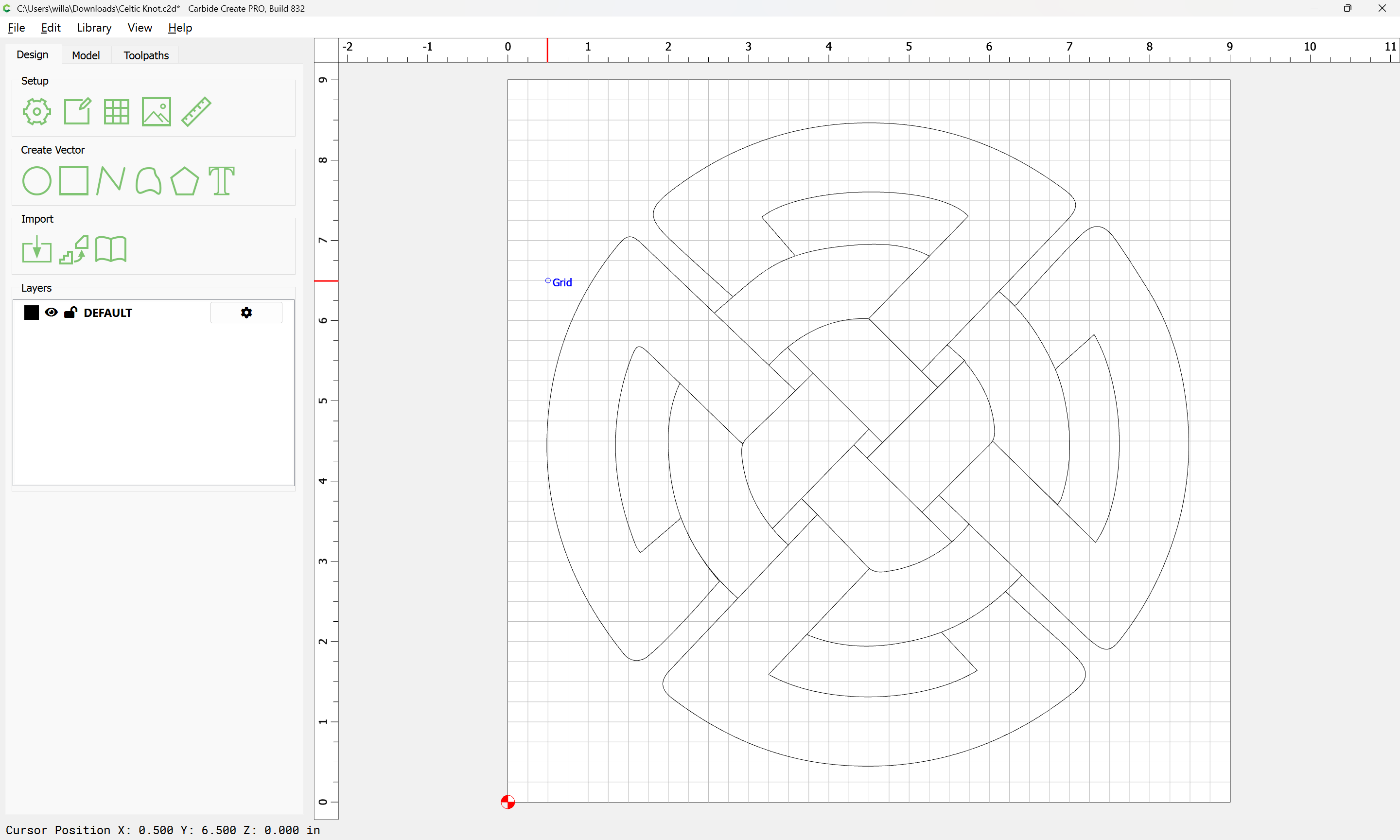
Task: Click the DEFAULT layer black color swatch
Action: [32, 313]
